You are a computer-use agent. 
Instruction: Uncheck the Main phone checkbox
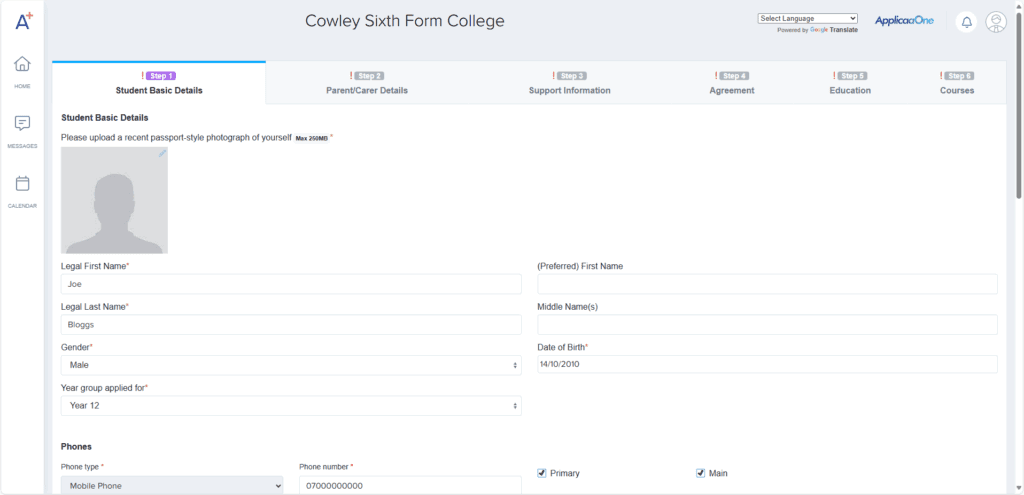click(x=701, y=473)
